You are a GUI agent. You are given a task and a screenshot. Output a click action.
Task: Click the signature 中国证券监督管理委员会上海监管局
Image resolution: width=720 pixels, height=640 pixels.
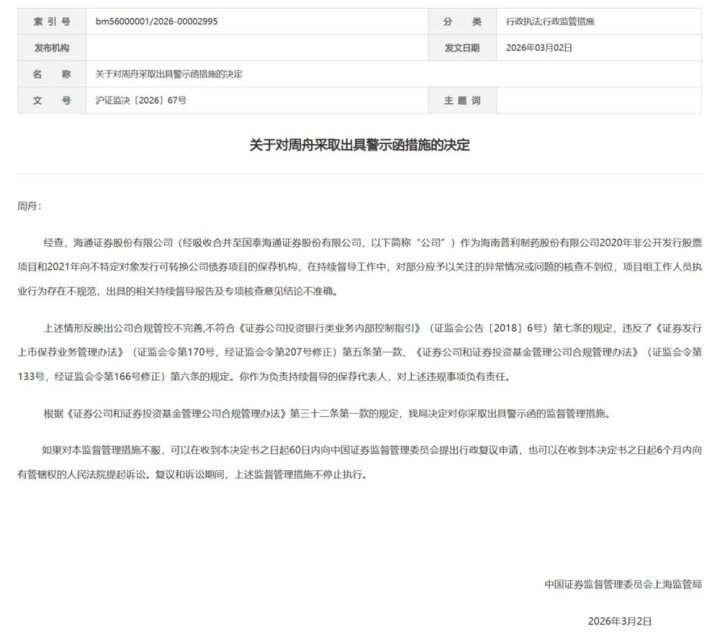point(623,584)
